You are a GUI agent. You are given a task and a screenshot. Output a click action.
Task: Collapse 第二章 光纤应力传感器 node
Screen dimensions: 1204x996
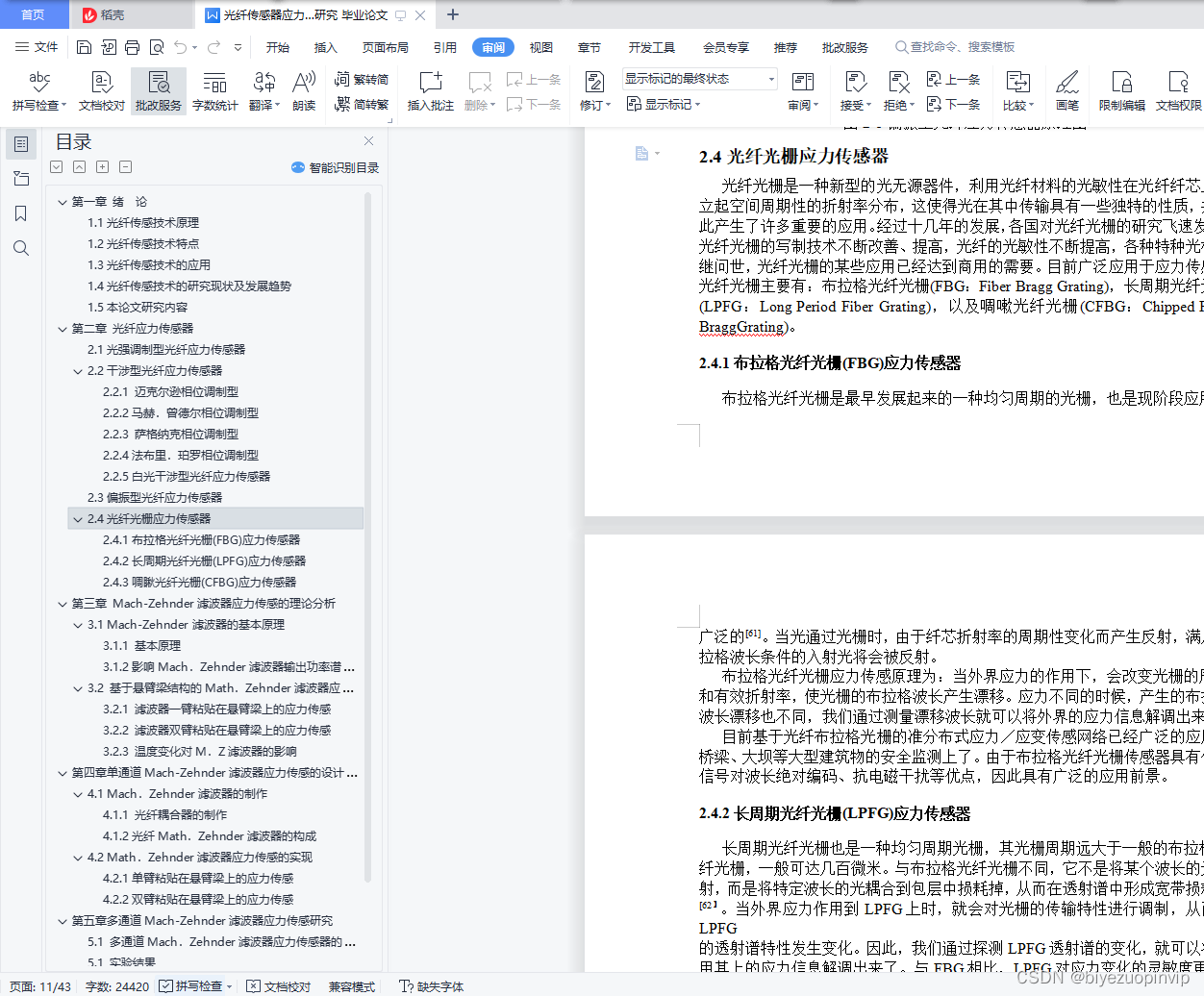[x=63, y=329]
